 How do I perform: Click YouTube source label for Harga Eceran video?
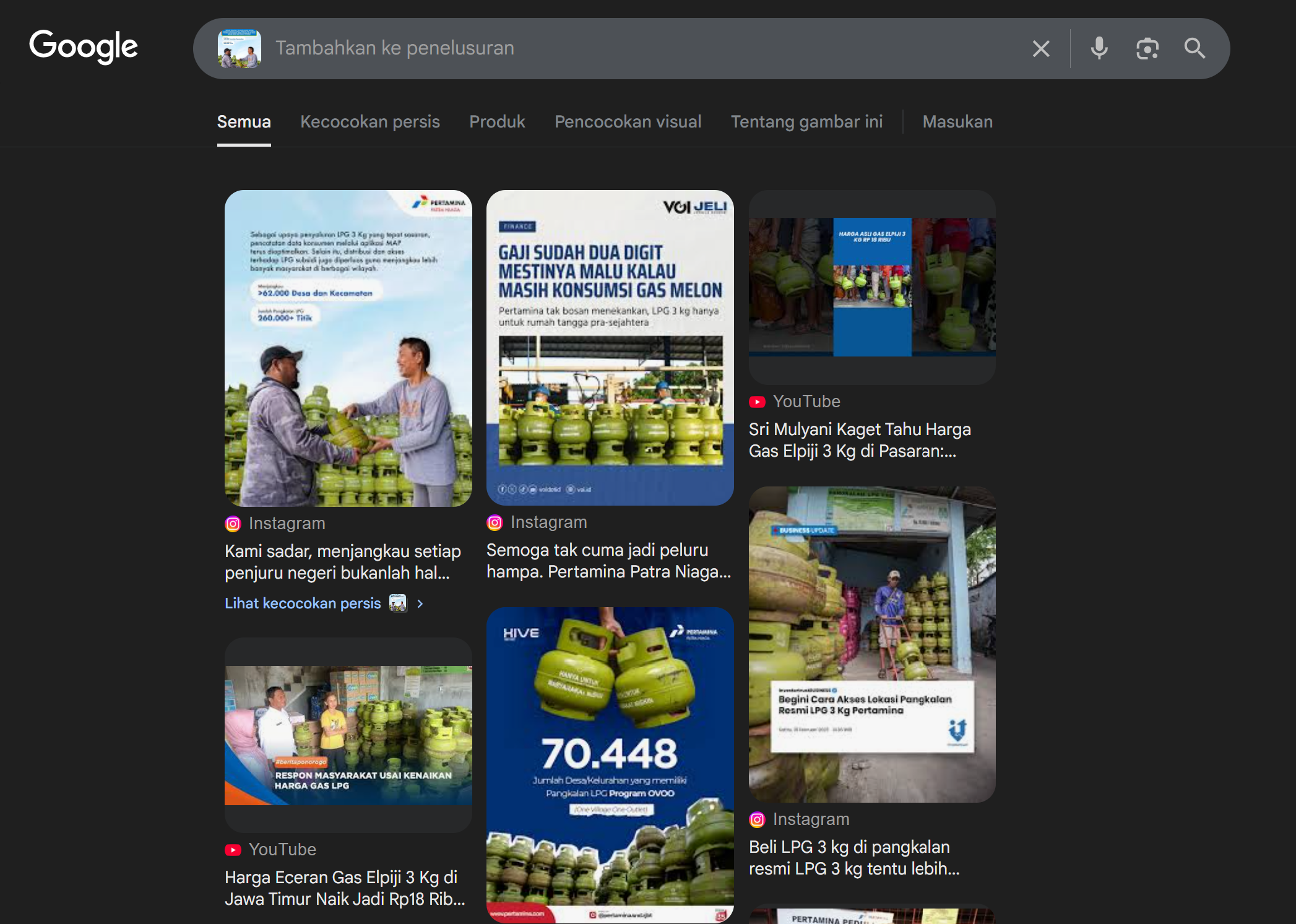(282, 850)
